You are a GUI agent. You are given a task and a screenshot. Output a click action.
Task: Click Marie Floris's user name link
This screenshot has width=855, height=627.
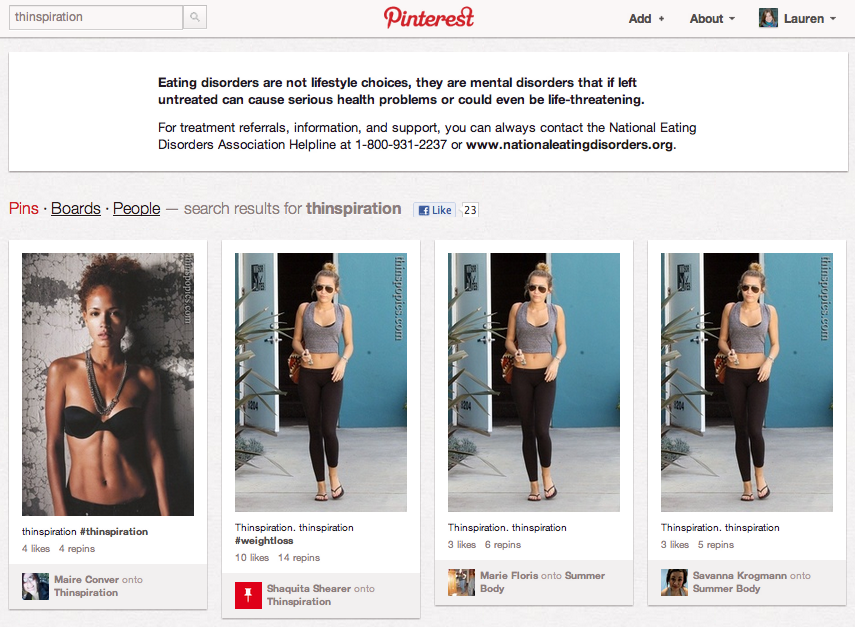point(509,576)
